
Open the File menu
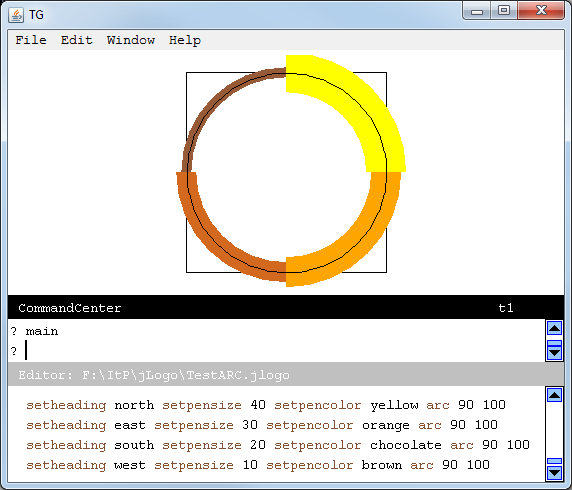tap(31, 40)
